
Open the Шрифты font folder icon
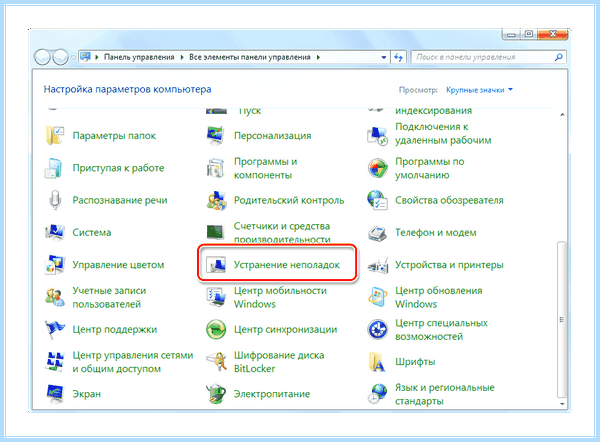point(377,362)
